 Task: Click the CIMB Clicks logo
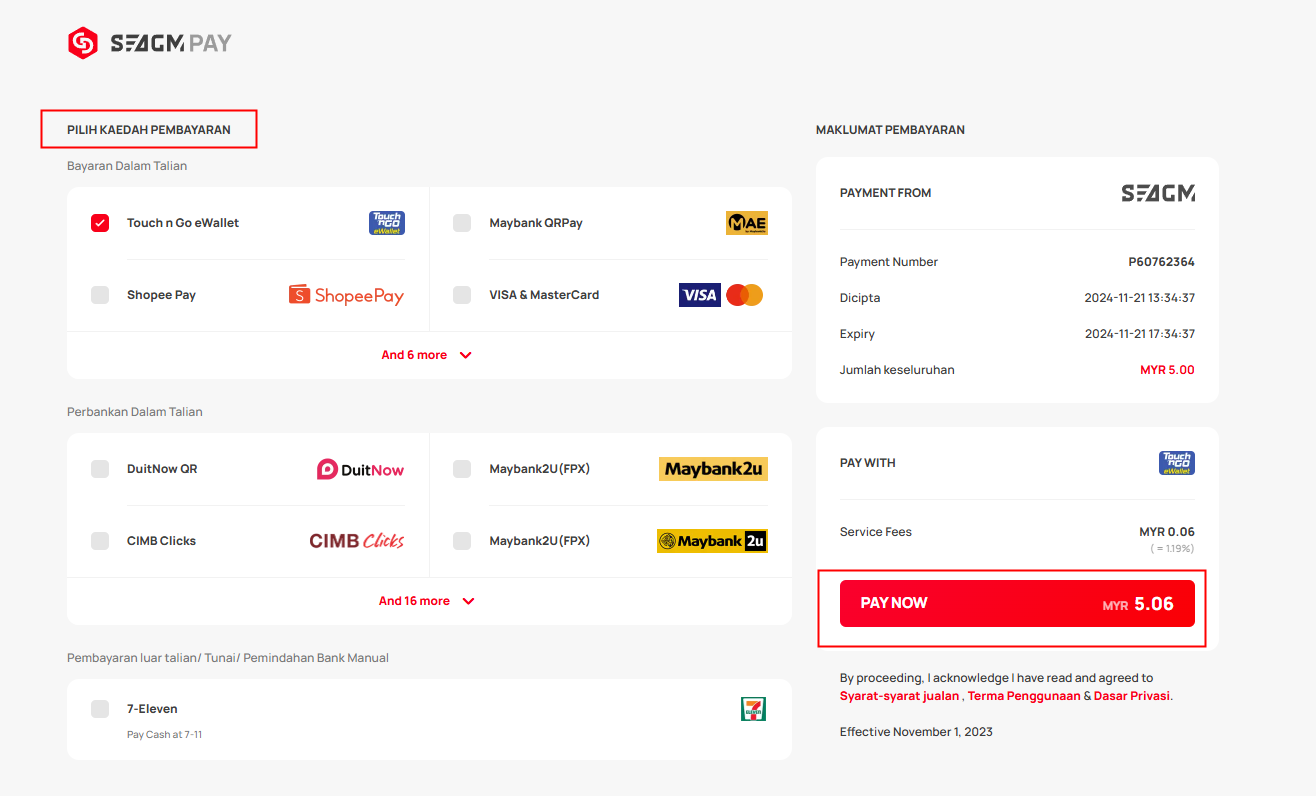coord(357,541)
